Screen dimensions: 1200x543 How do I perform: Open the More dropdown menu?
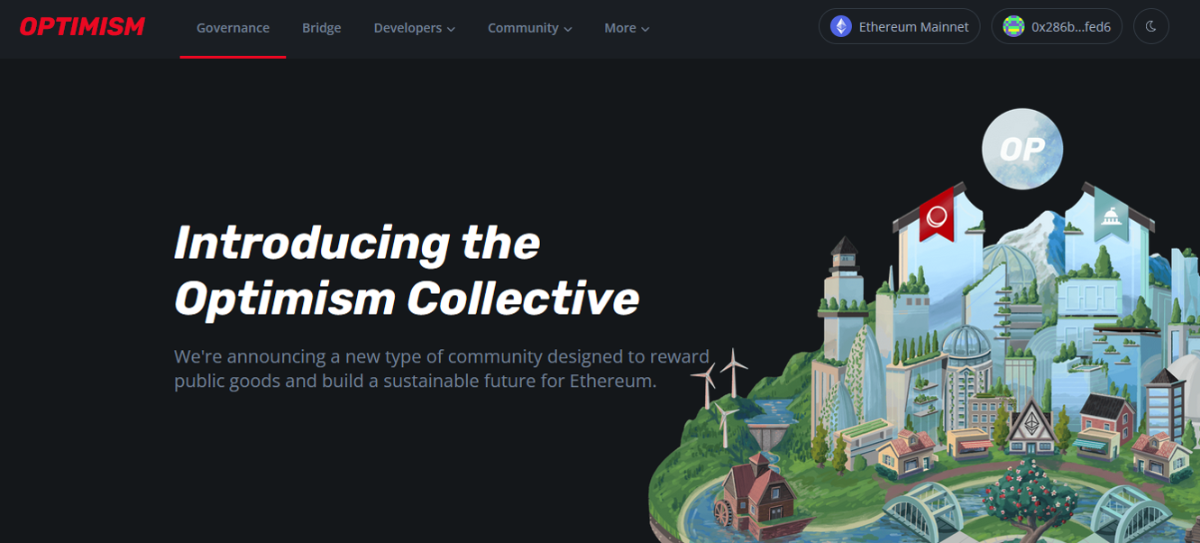pos(627,28)
